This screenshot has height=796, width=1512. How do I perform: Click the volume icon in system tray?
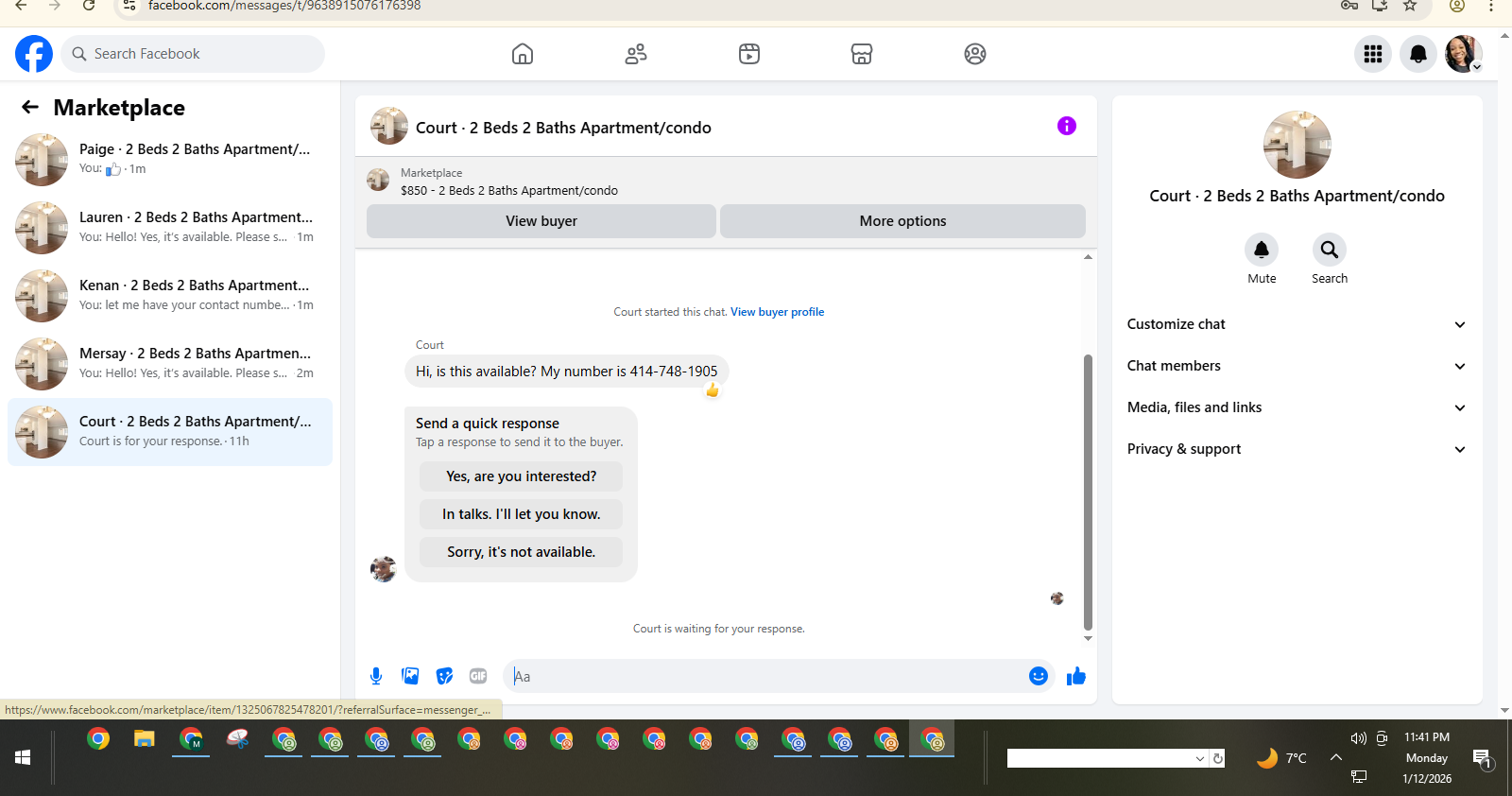[x=1359, y=738]
